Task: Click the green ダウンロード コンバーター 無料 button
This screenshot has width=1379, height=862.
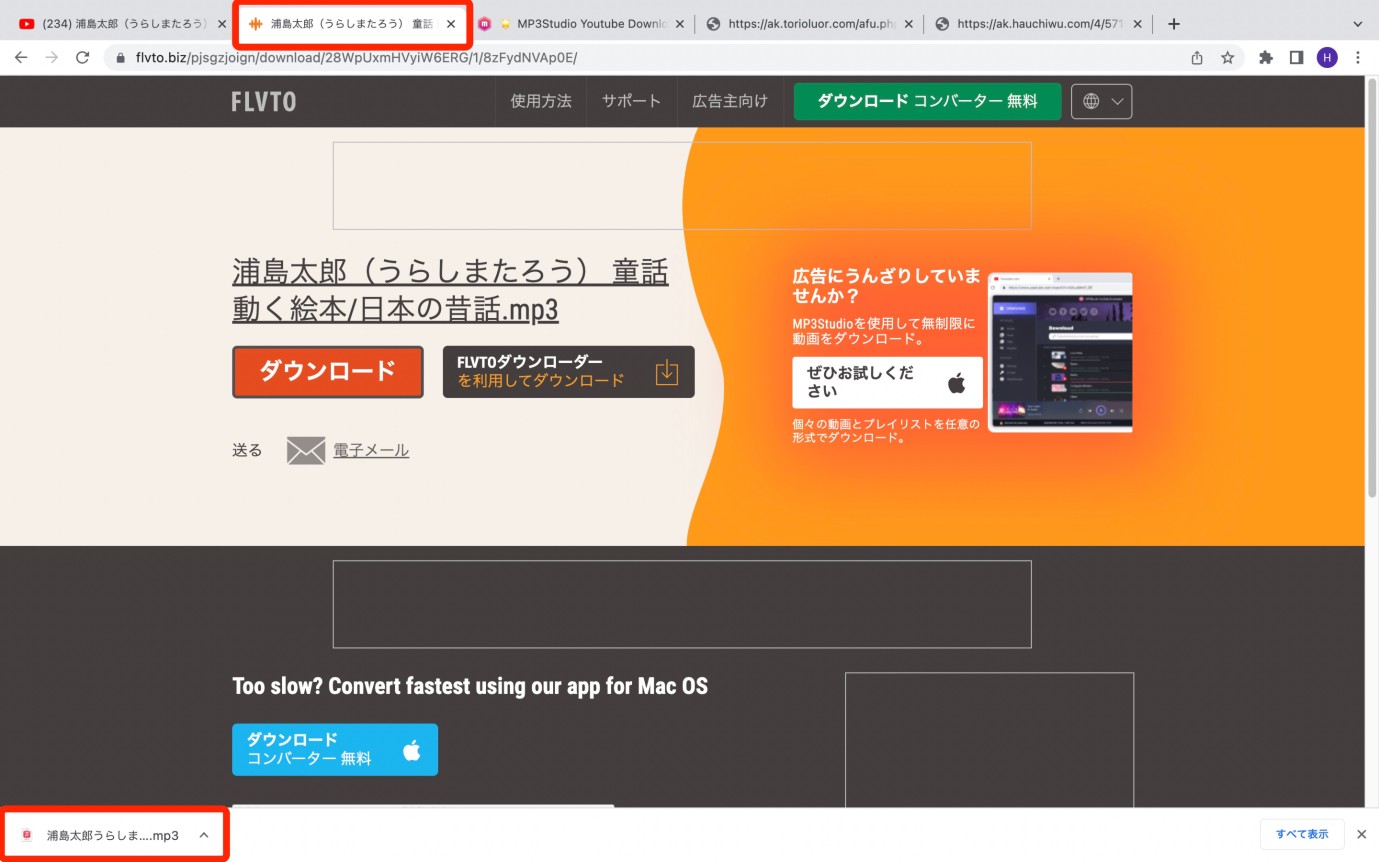Action: [x=927, y=101]
